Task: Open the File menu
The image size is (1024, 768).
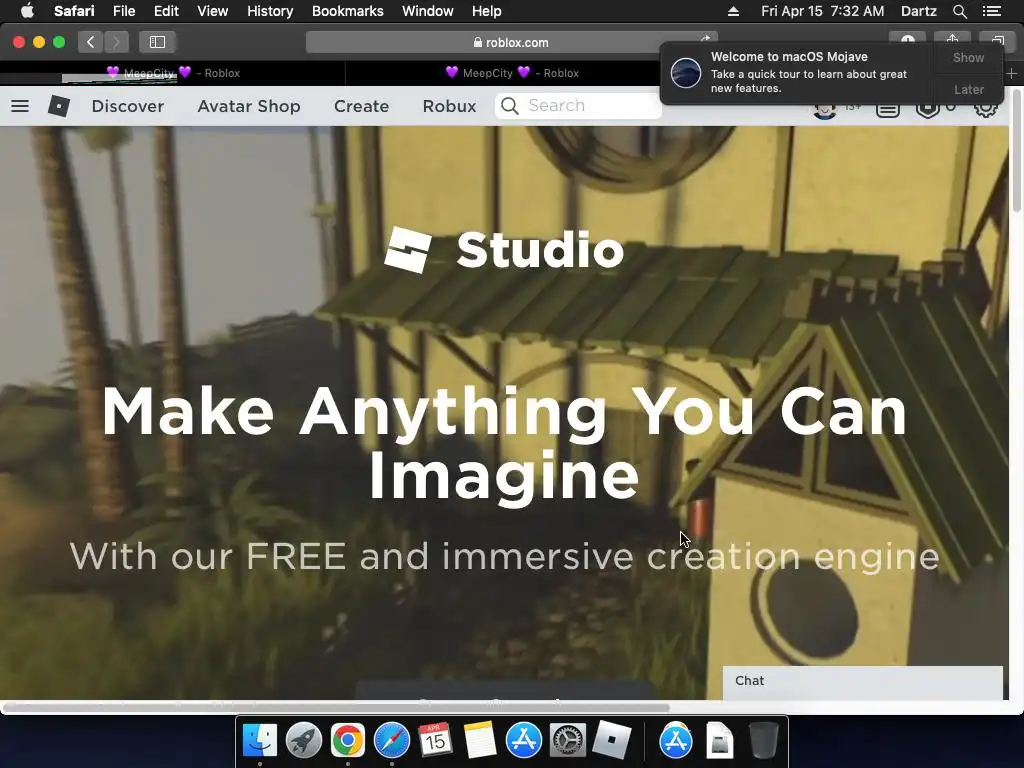Action: [x=123, y=11]
